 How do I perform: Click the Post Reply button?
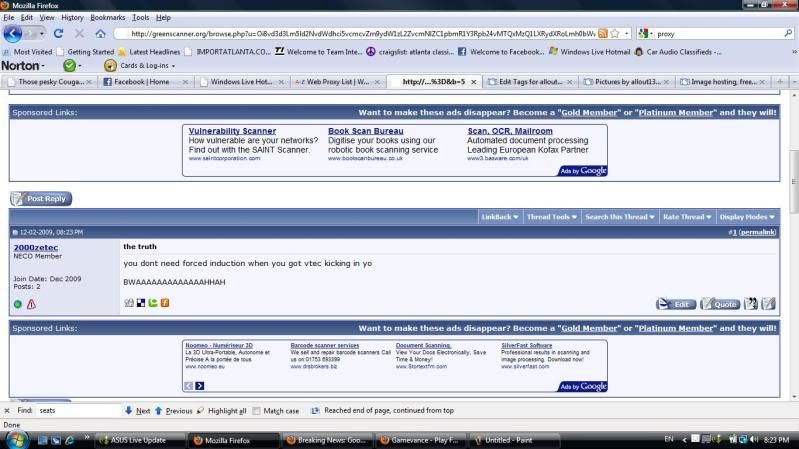click(x=42, y=199)
